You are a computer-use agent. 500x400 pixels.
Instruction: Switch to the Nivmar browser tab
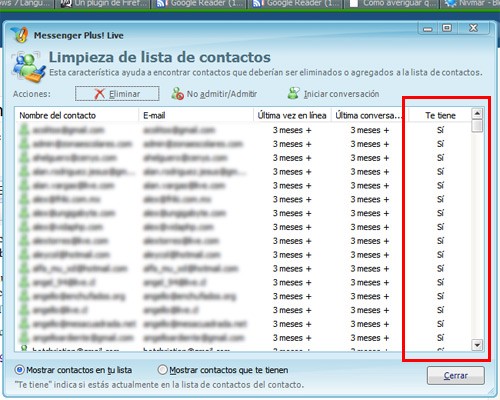(470, 4)
